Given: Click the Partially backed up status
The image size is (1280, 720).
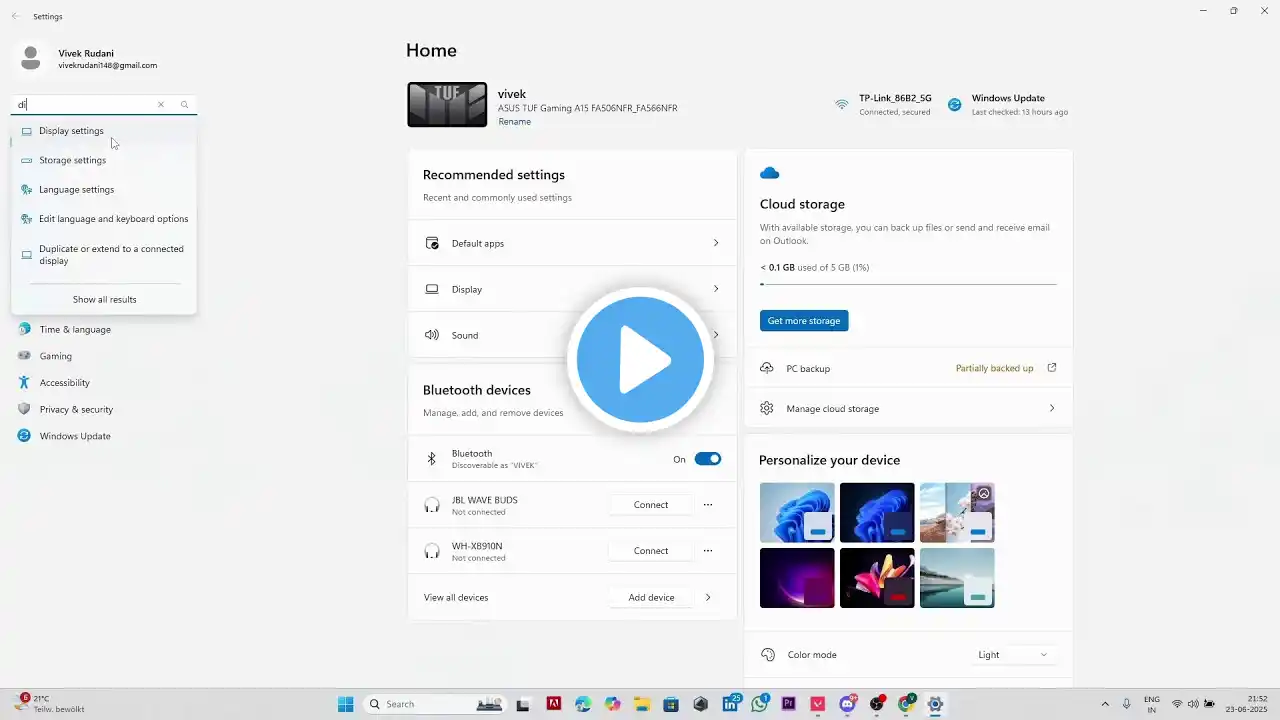Looking at the screenshot, I should pos(994,368).
